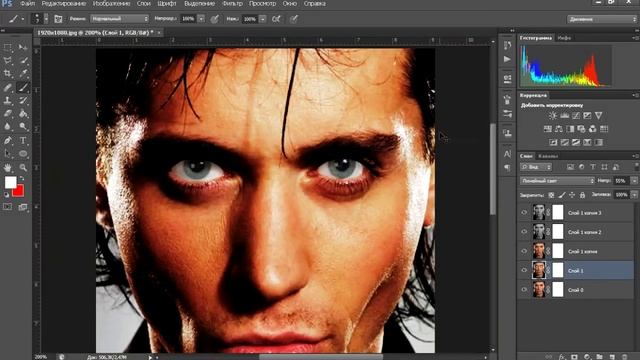Select the Zoom tool
This screenshot has width=640, height=360.
click(23, 167)
